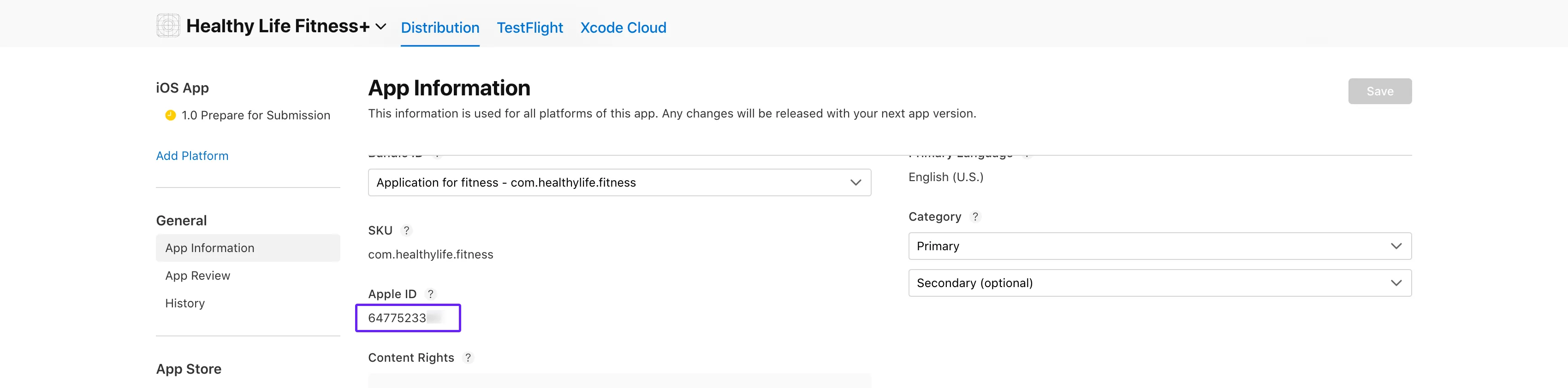
Task: Click the Healthy Life Fitness+ app icon
Action: click(168, 25)
